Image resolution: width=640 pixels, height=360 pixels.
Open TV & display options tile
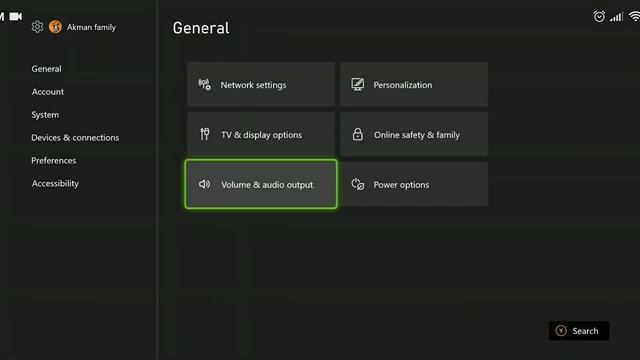pos(261,134)
